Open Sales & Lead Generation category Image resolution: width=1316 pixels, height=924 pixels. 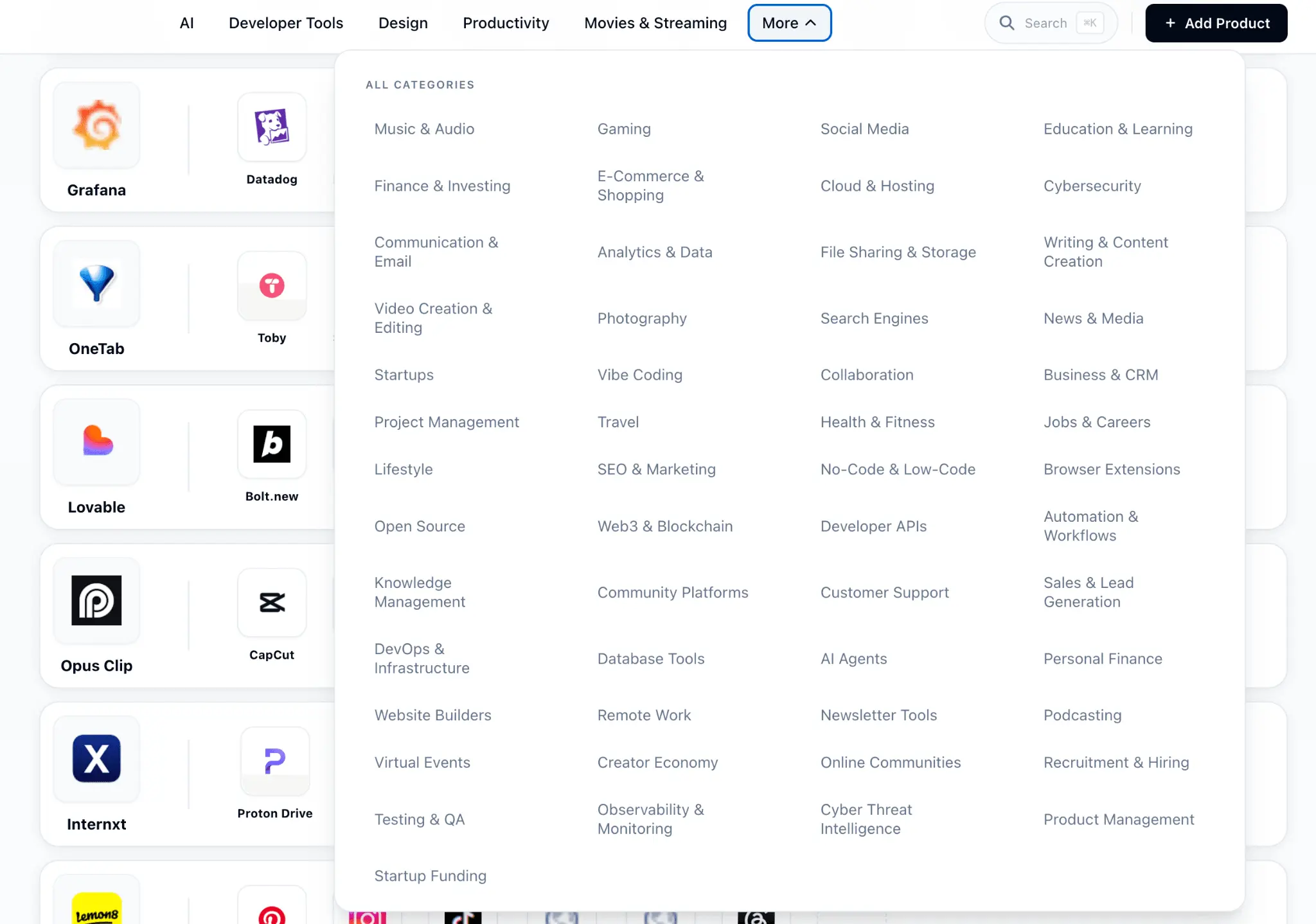(x=1089, y=592)
